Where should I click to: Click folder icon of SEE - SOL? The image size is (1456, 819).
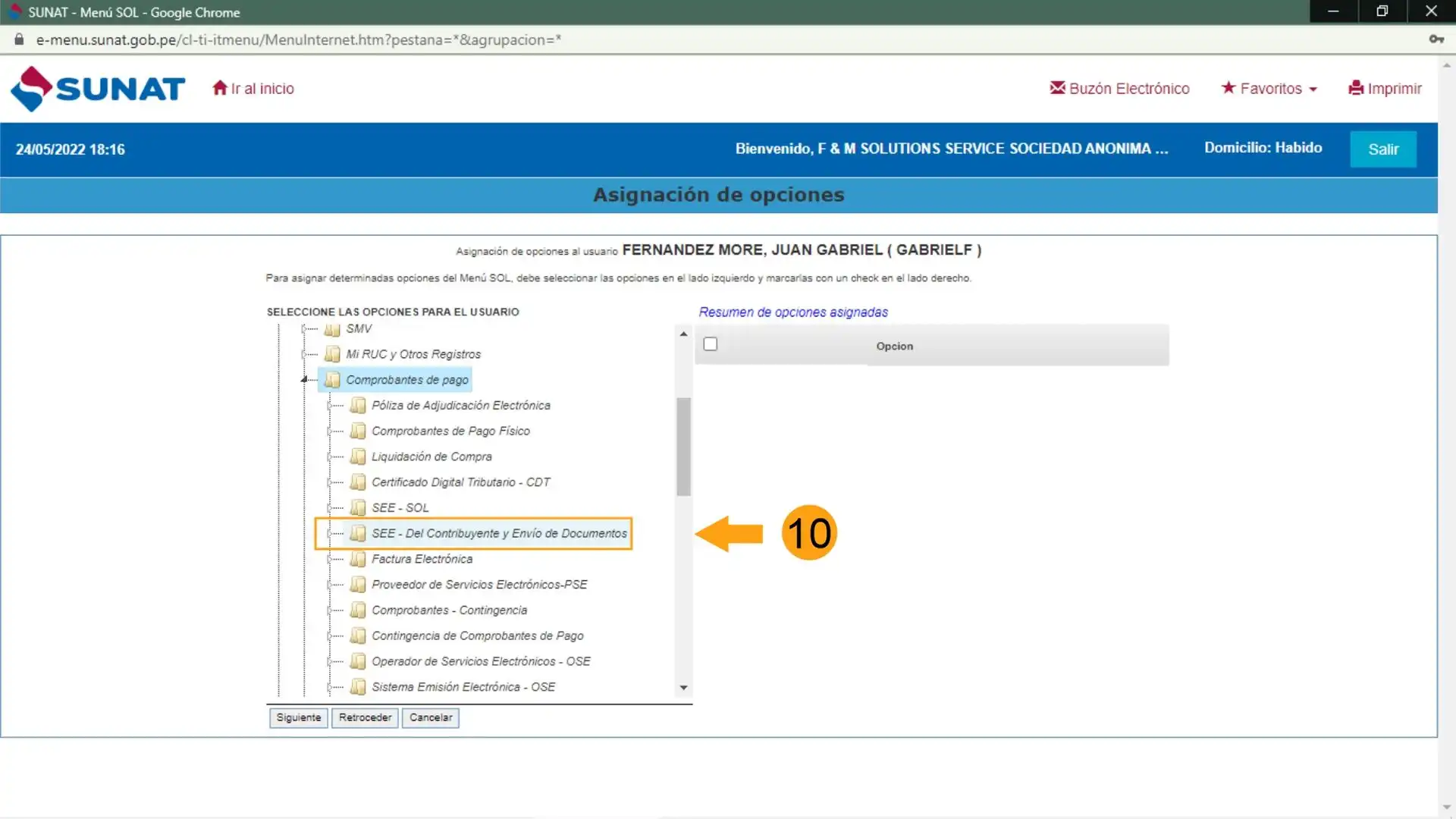point(358,508)
